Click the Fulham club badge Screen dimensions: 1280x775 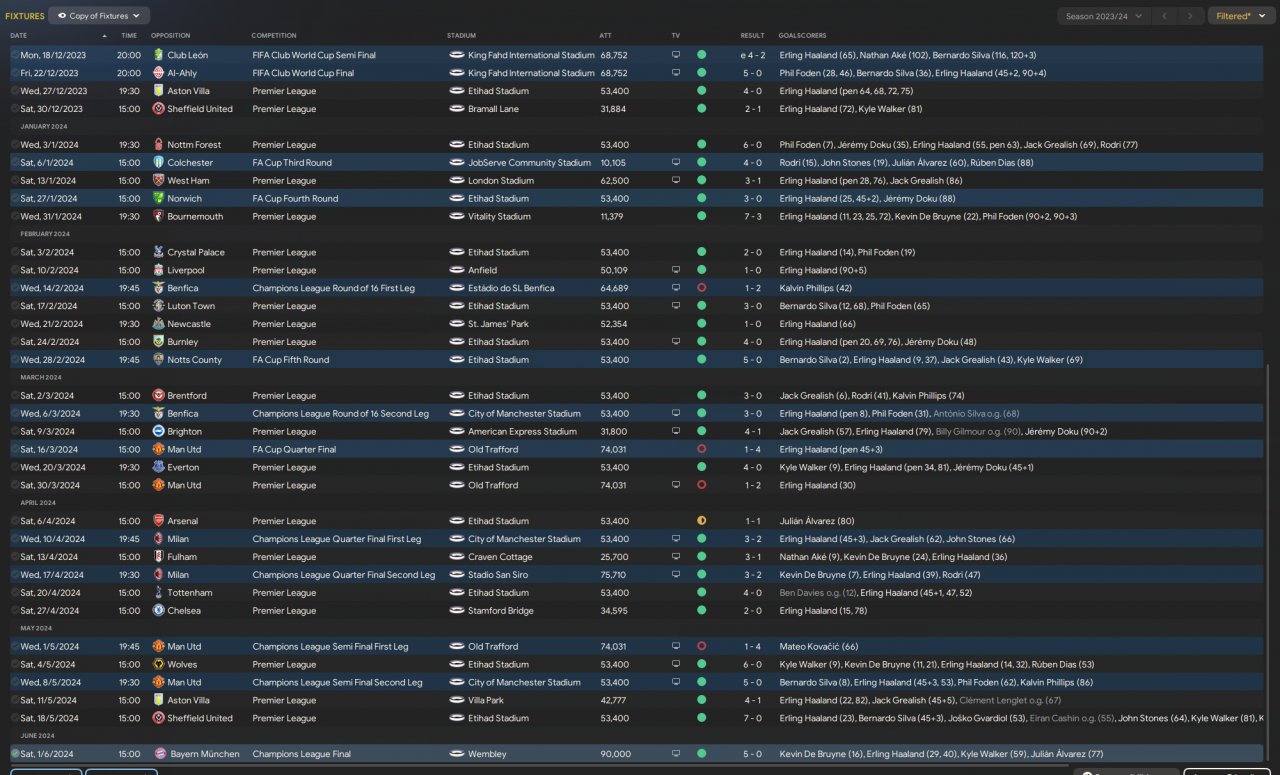158,557
